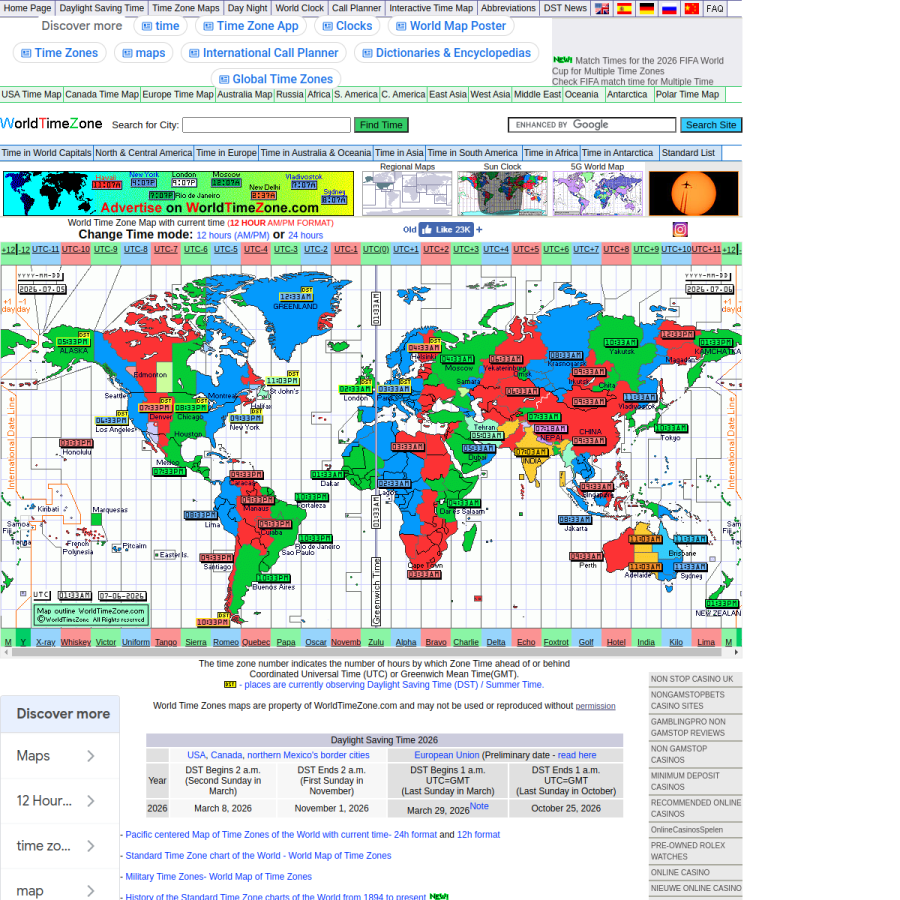Choose the Spanish flag language icon

tap(624, 9)
